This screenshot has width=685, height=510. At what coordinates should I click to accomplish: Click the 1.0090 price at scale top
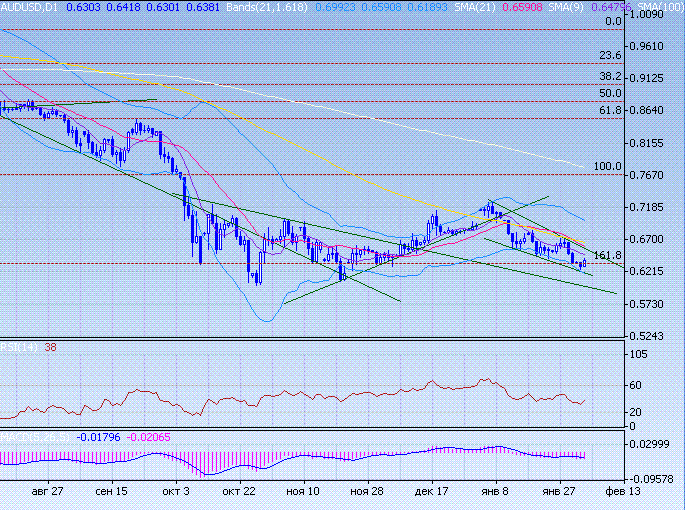(651, 15)
